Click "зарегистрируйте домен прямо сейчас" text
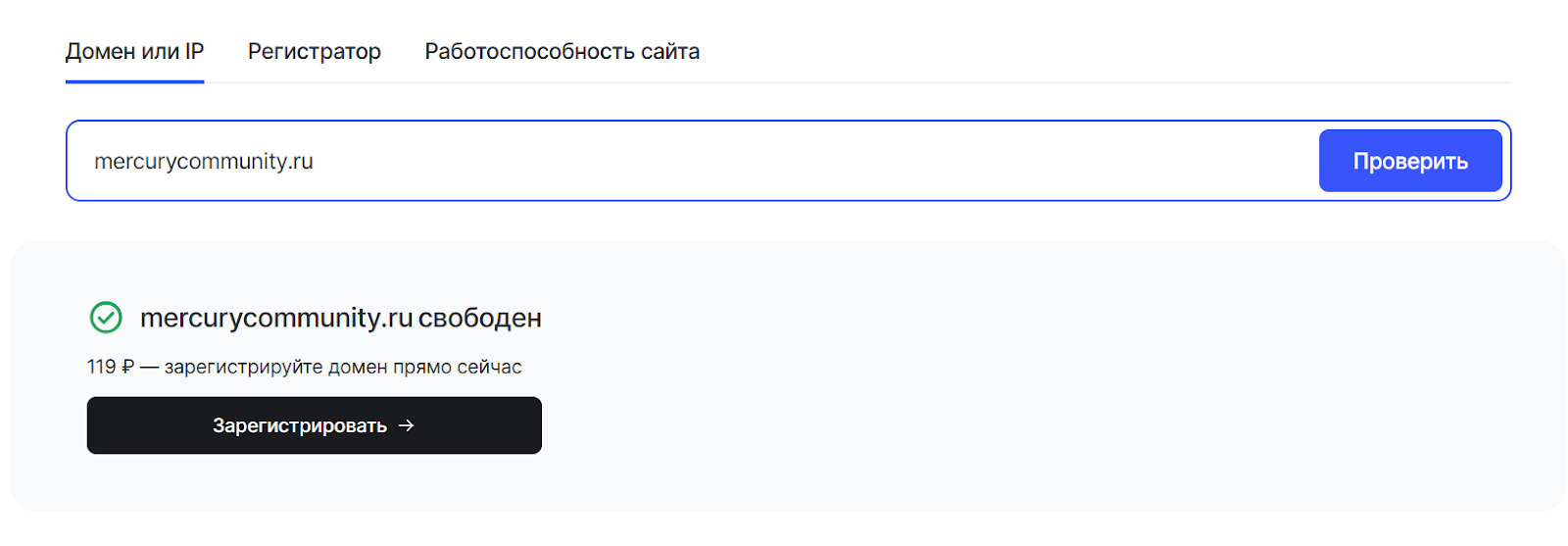The image size is (1568, 546). tap(342, 367)
